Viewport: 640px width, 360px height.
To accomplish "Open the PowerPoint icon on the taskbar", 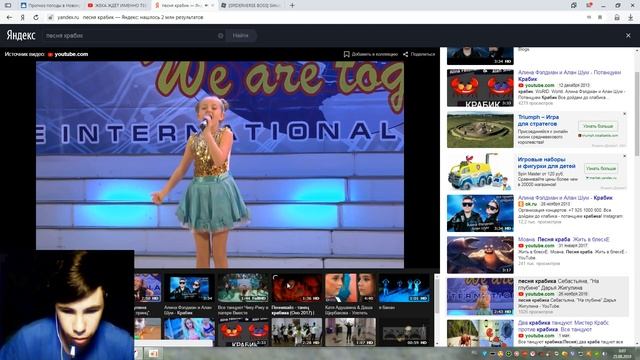I will click(153, 353).
